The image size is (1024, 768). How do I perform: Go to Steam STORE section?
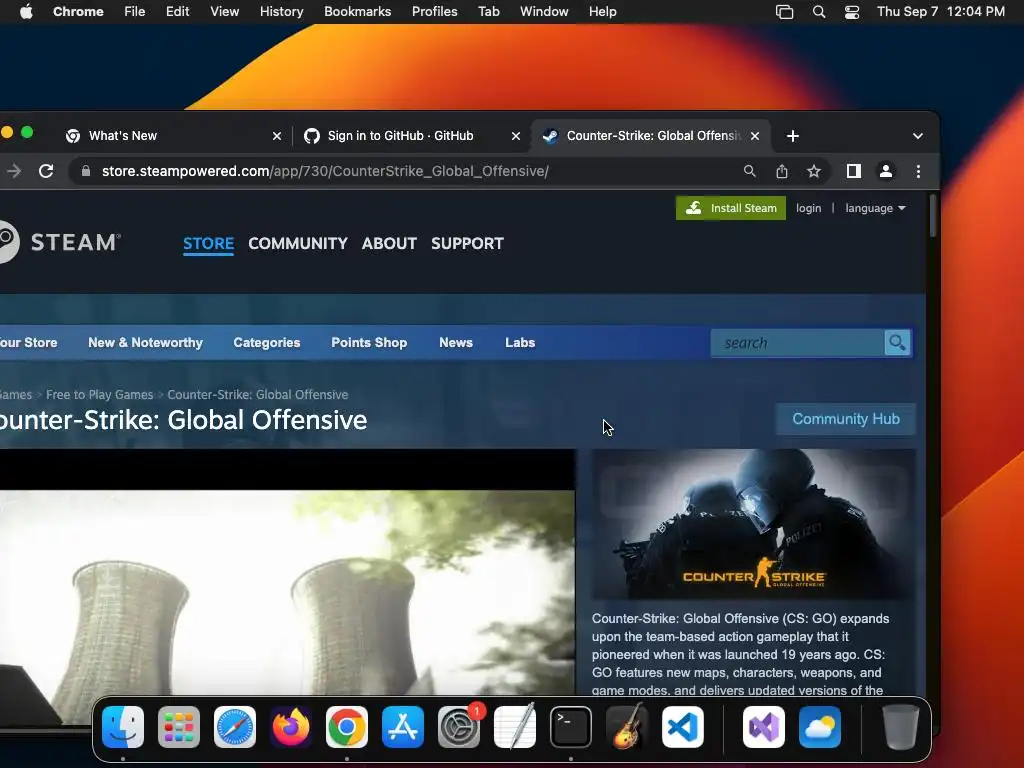[x=208, y=244]
